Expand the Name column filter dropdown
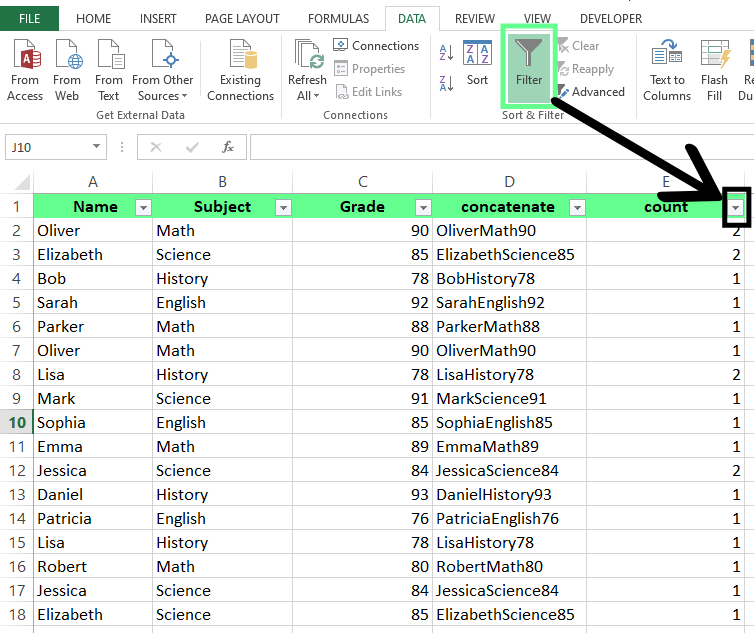The height and width of the screenshot is (633, 754). coord(143,207)
